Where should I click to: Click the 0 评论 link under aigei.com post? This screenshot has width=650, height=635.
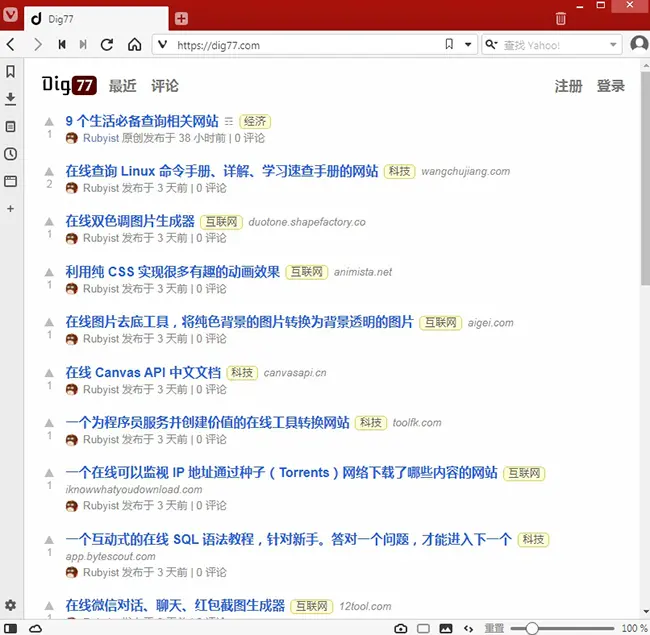coord(211,339)
